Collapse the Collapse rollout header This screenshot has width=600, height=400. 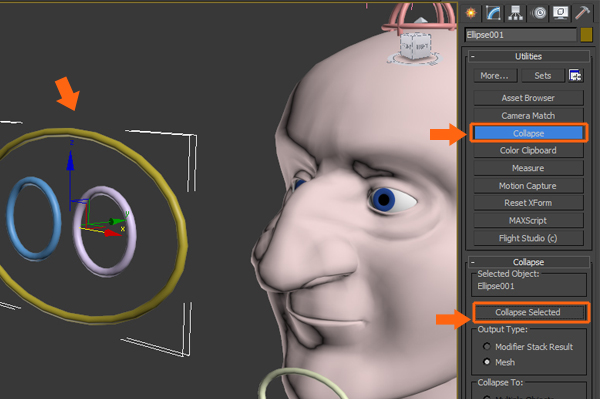pyautogui.click(x=528, y=262)
